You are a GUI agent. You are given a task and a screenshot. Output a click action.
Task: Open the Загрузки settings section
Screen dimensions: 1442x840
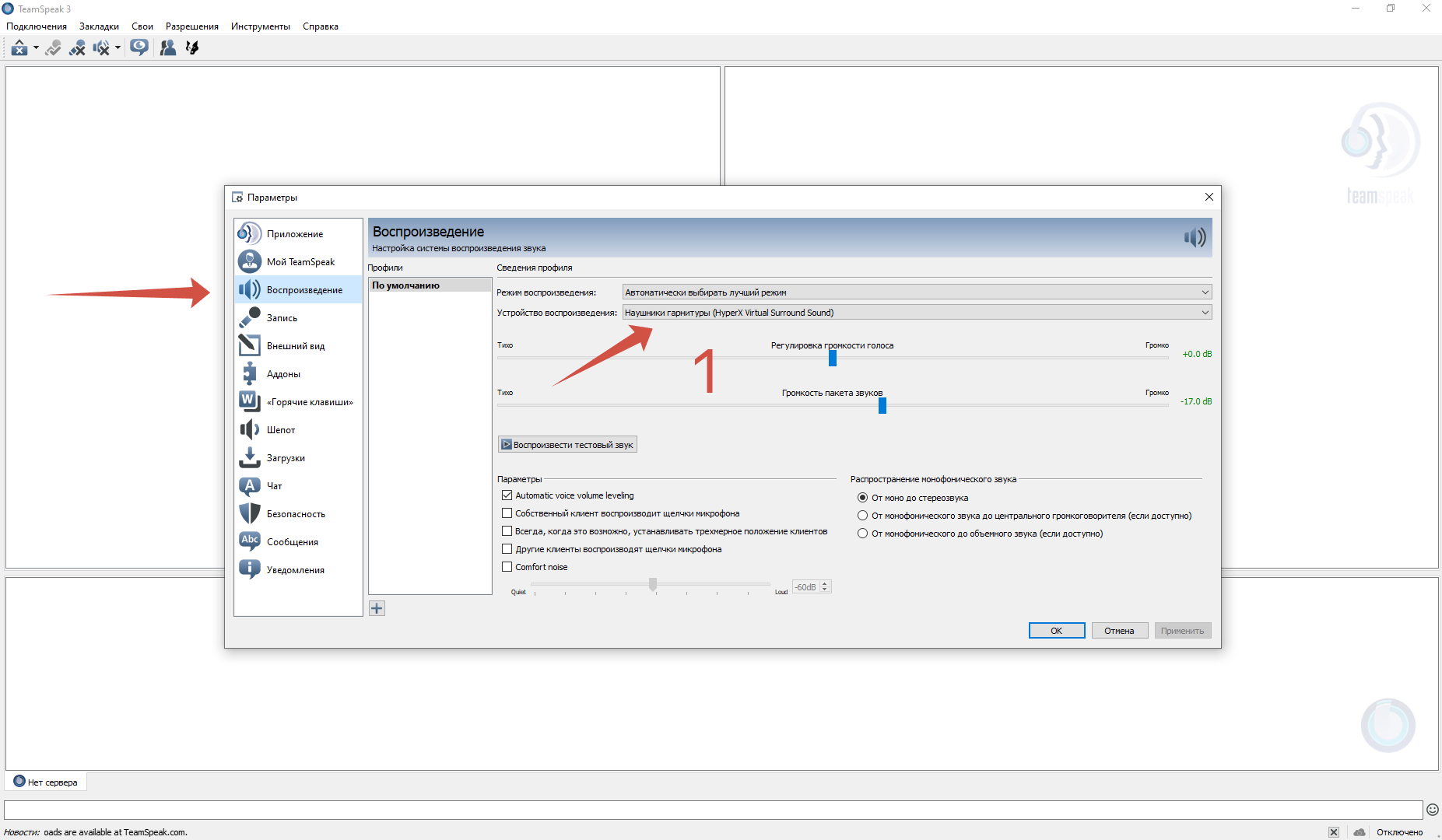pos(299,457)
